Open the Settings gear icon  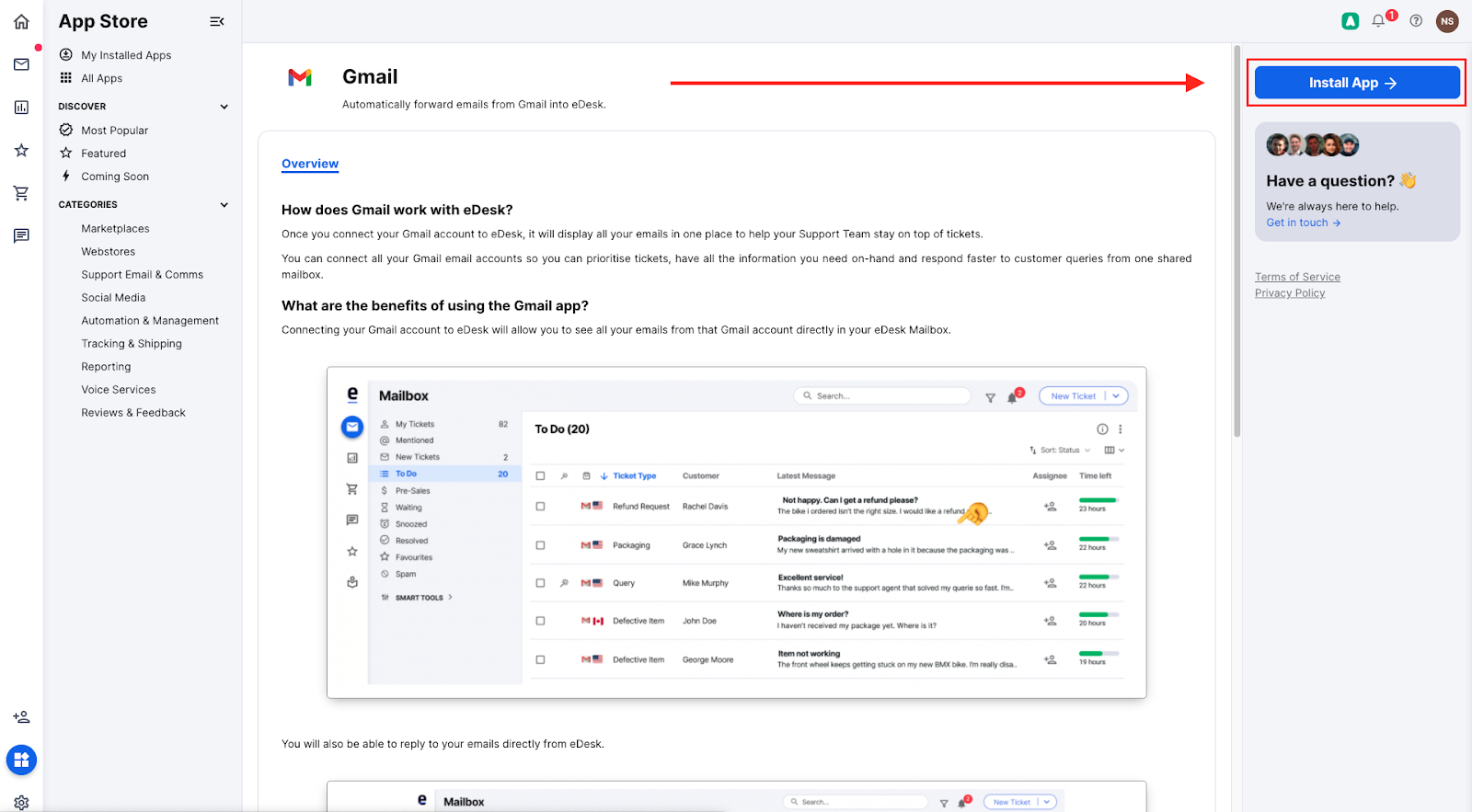[x=21, y=803]
